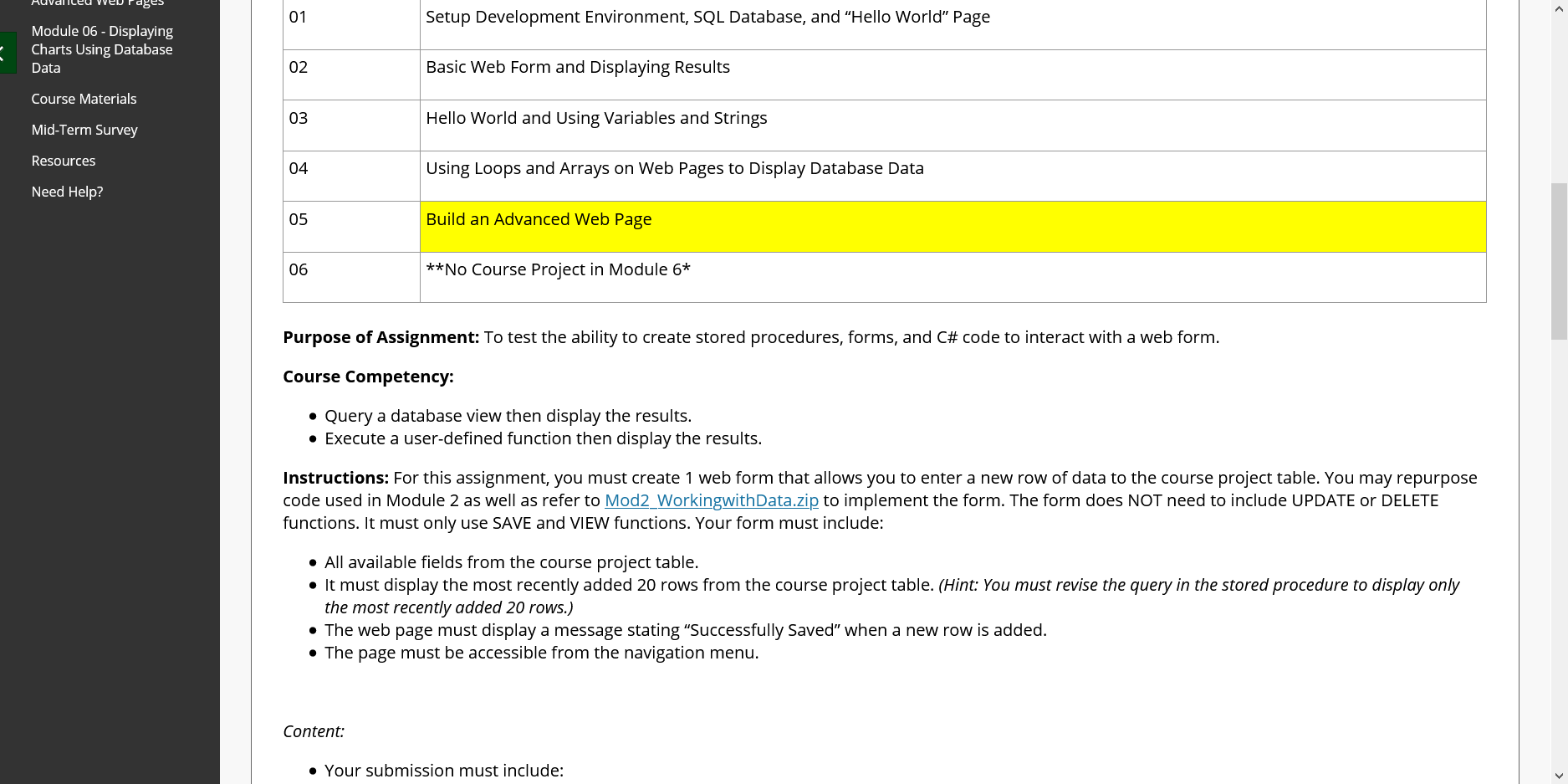Click the Course Competency heading
Screen dimensions: 1568x784
pyautogui.click(x=368, y=376)
